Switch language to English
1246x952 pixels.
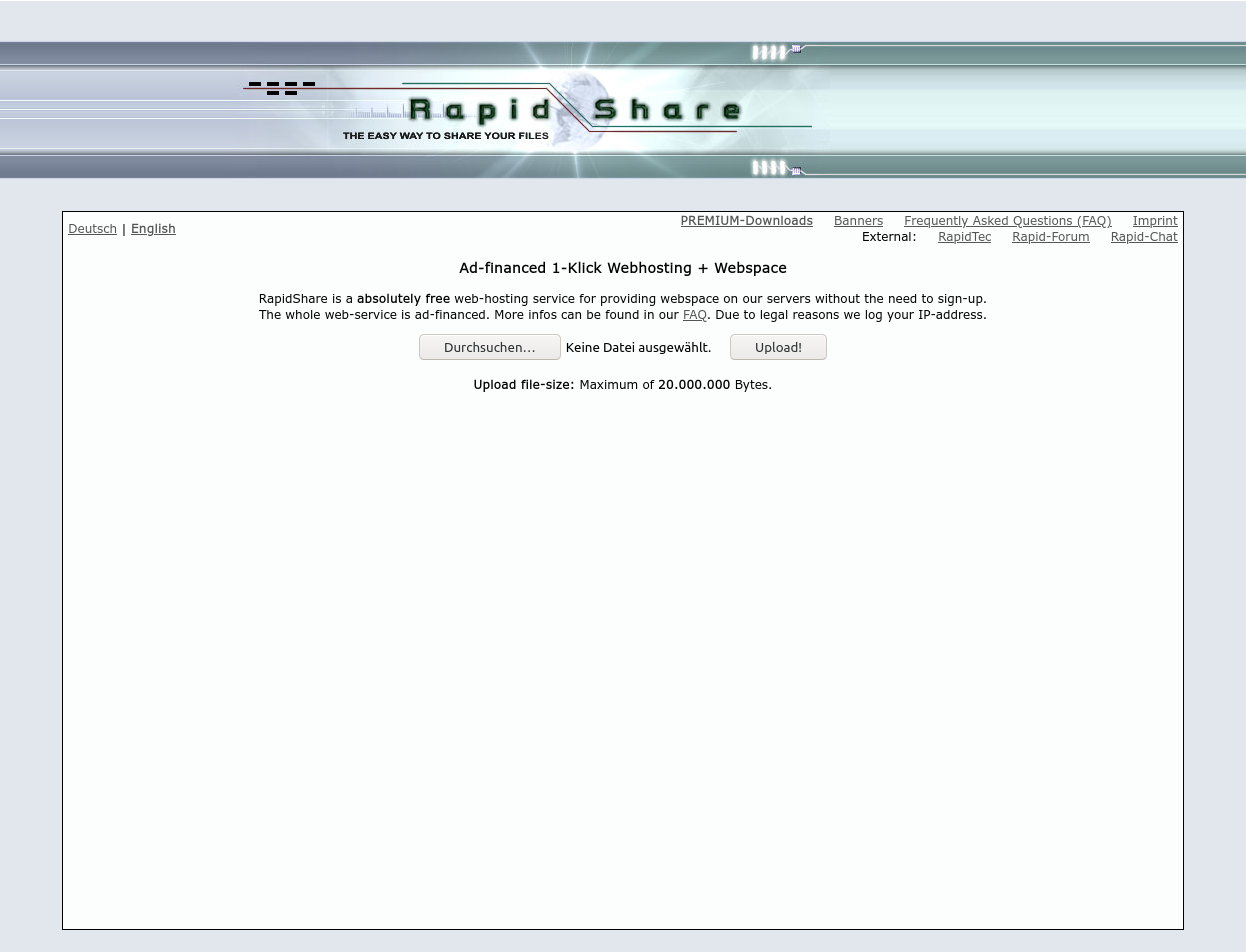(153, 229)
